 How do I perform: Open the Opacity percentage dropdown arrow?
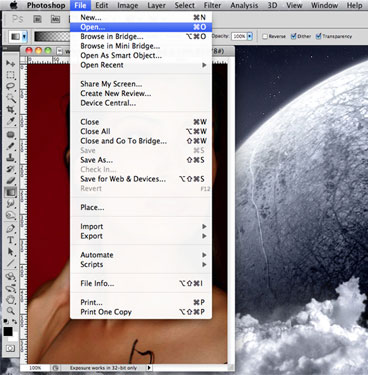pos(250,36)
